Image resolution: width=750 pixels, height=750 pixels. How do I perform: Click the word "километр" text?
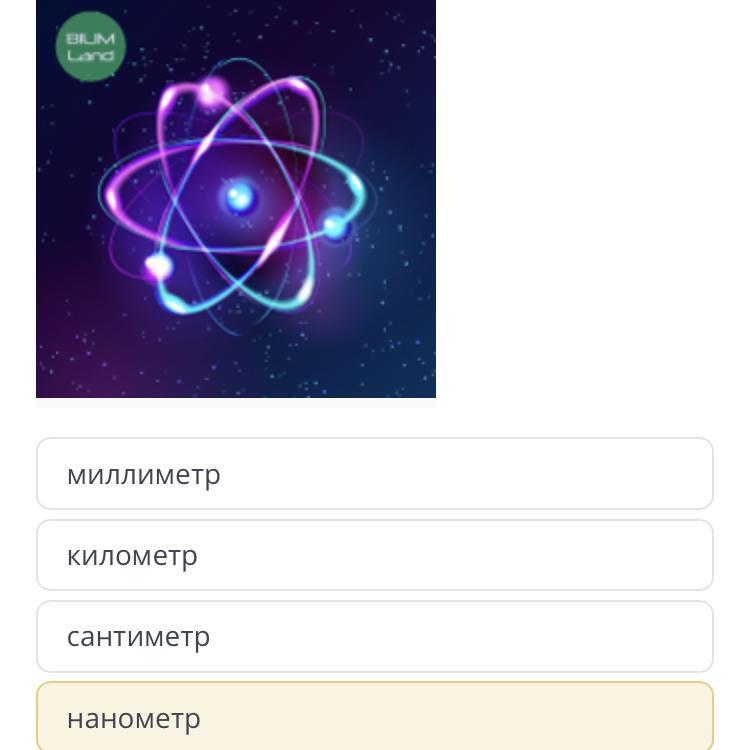coord(132,555)
